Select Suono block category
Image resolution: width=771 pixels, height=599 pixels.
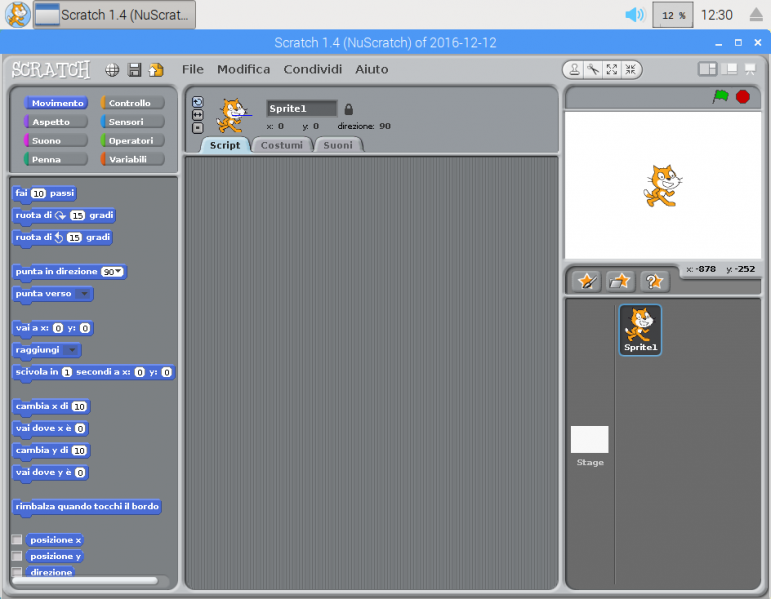pos(56,141)
